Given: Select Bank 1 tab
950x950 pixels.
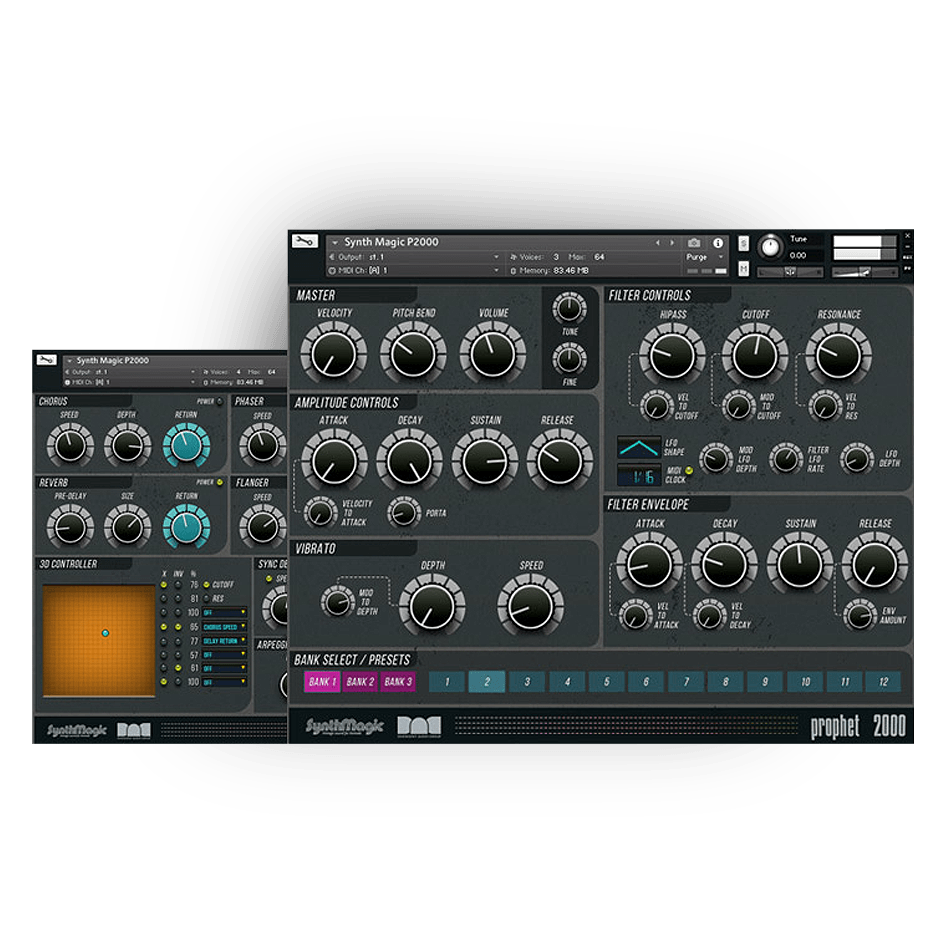Looking at the screenshot, I should click(x=322, y=682).
